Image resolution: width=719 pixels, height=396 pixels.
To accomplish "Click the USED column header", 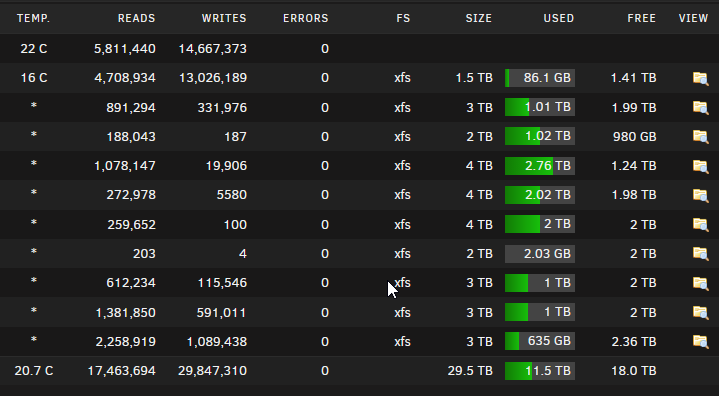I will [559, 18].
